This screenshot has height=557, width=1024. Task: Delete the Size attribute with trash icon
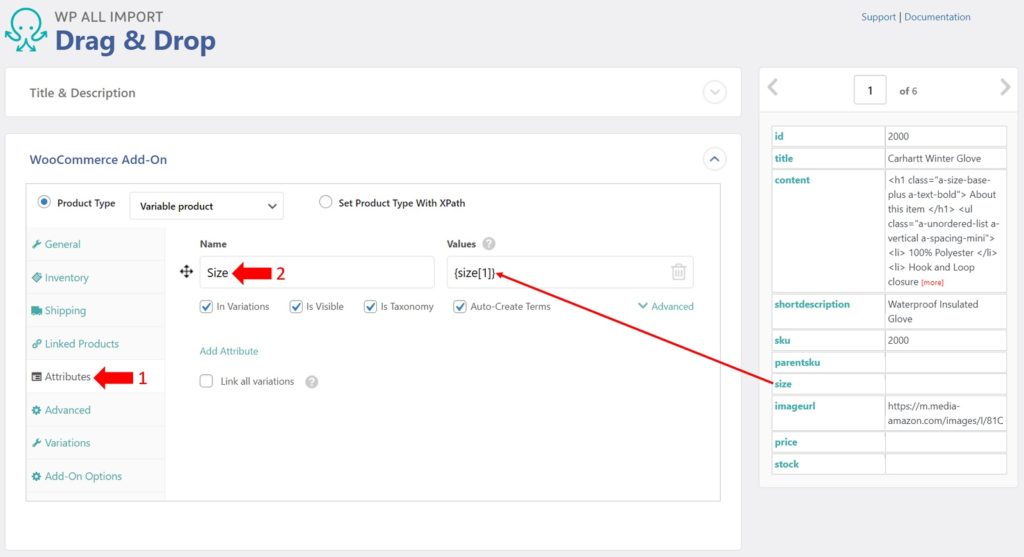679,272
